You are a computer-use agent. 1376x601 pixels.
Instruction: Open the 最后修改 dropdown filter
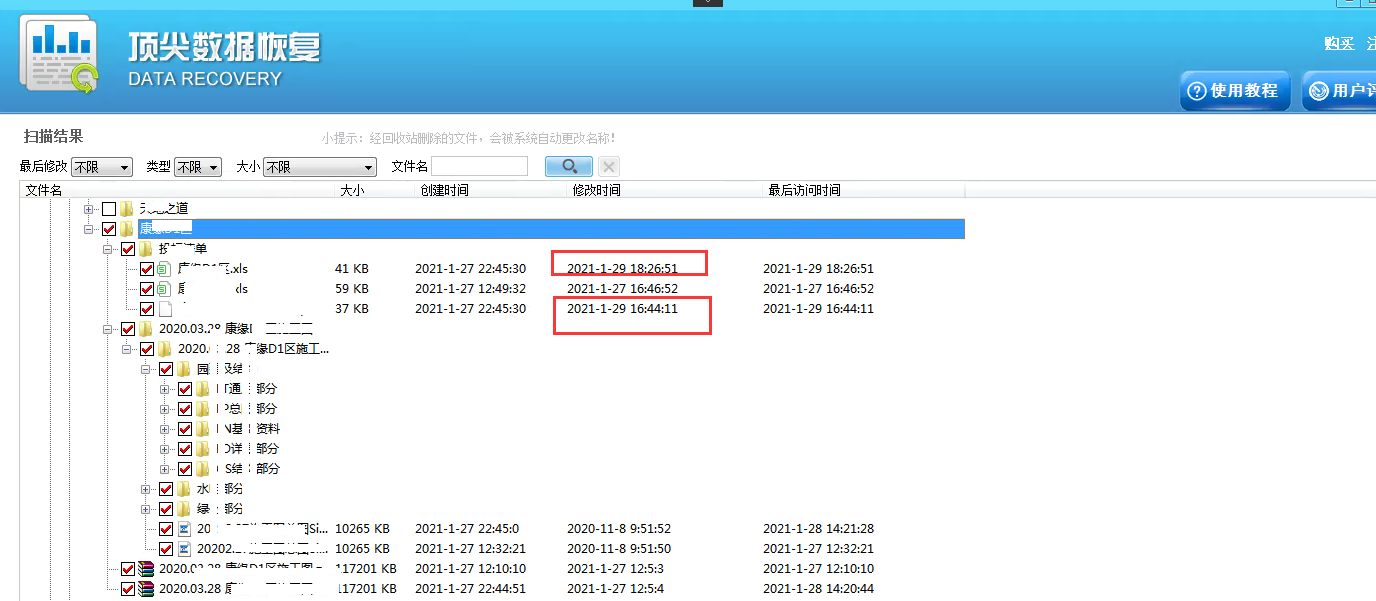[x=102, y=167]
